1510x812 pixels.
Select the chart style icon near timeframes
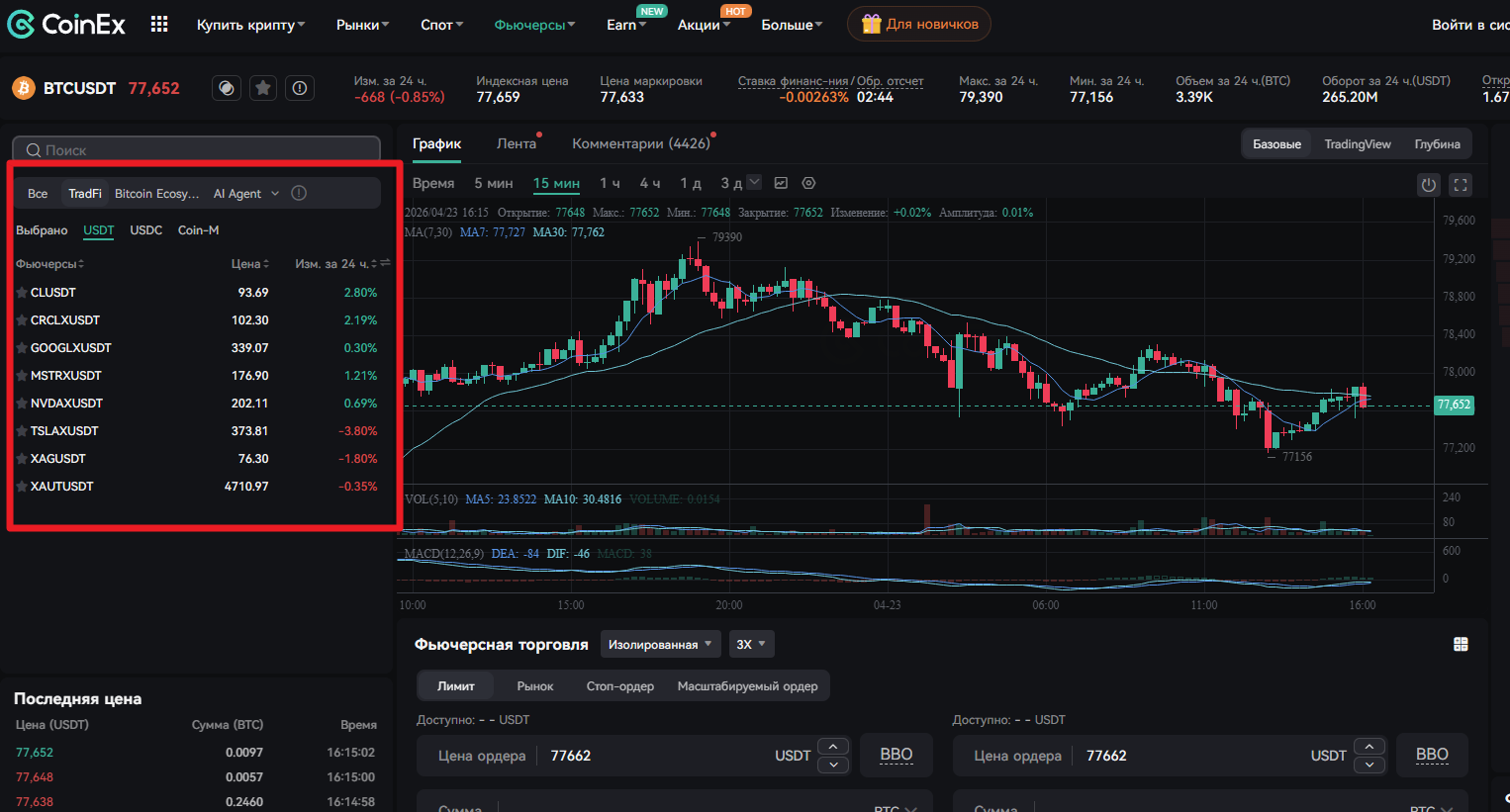coord(782,183)
